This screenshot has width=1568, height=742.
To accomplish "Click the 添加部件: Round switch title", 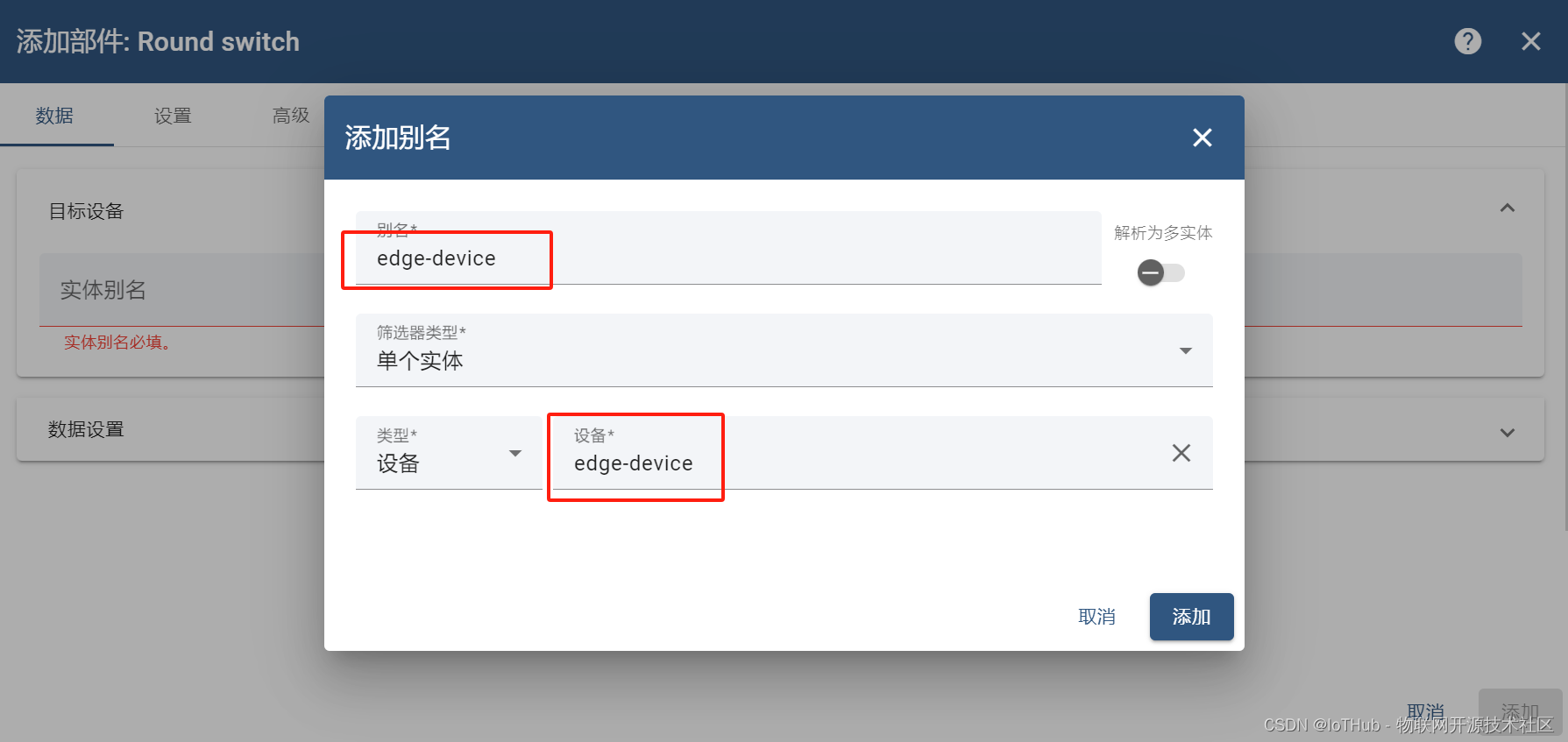I will 158,41.
